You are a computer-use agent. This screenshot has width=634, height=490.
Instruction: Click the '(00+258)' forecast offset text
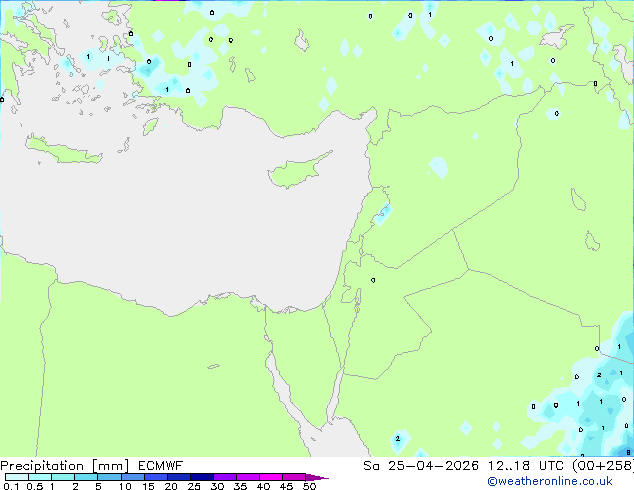(x=603, y=466)
